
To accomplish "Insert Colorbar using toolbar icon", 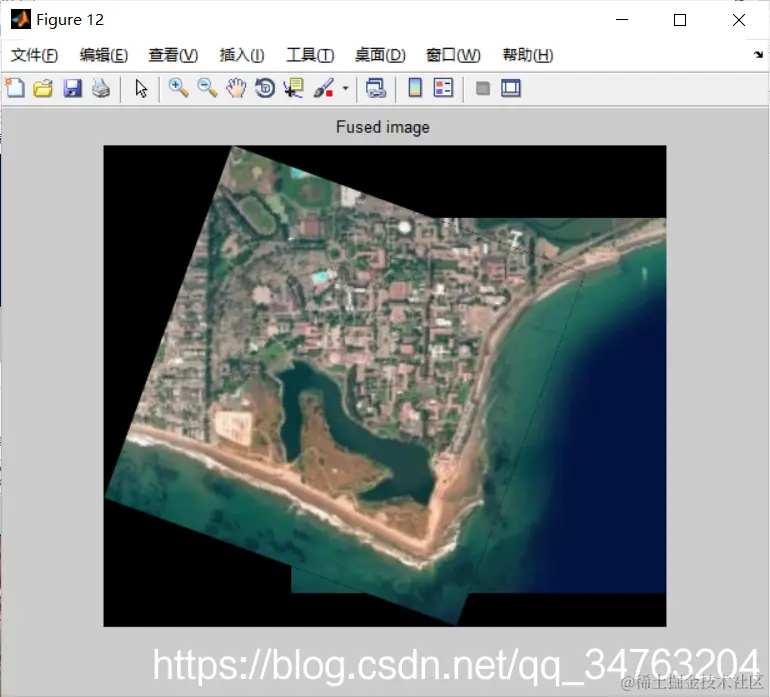I will pos(415,88).
